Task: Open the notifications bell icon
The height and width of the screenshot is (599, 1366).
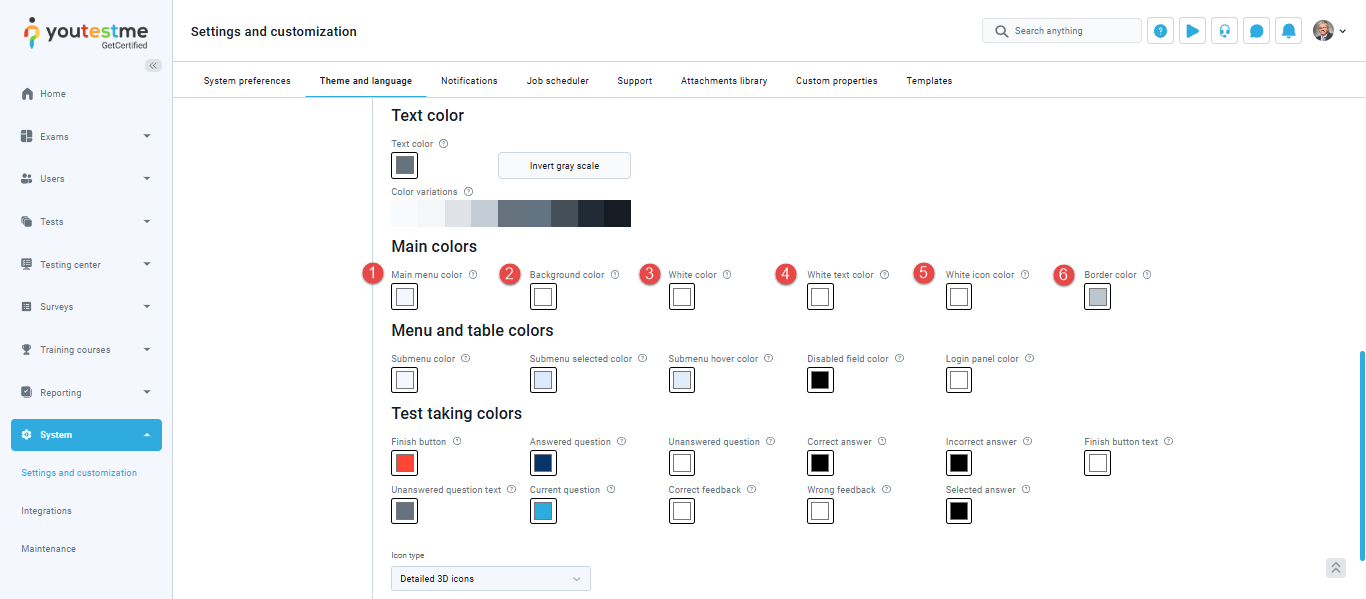Action: pyautogui.click(x=1289, y=31)
